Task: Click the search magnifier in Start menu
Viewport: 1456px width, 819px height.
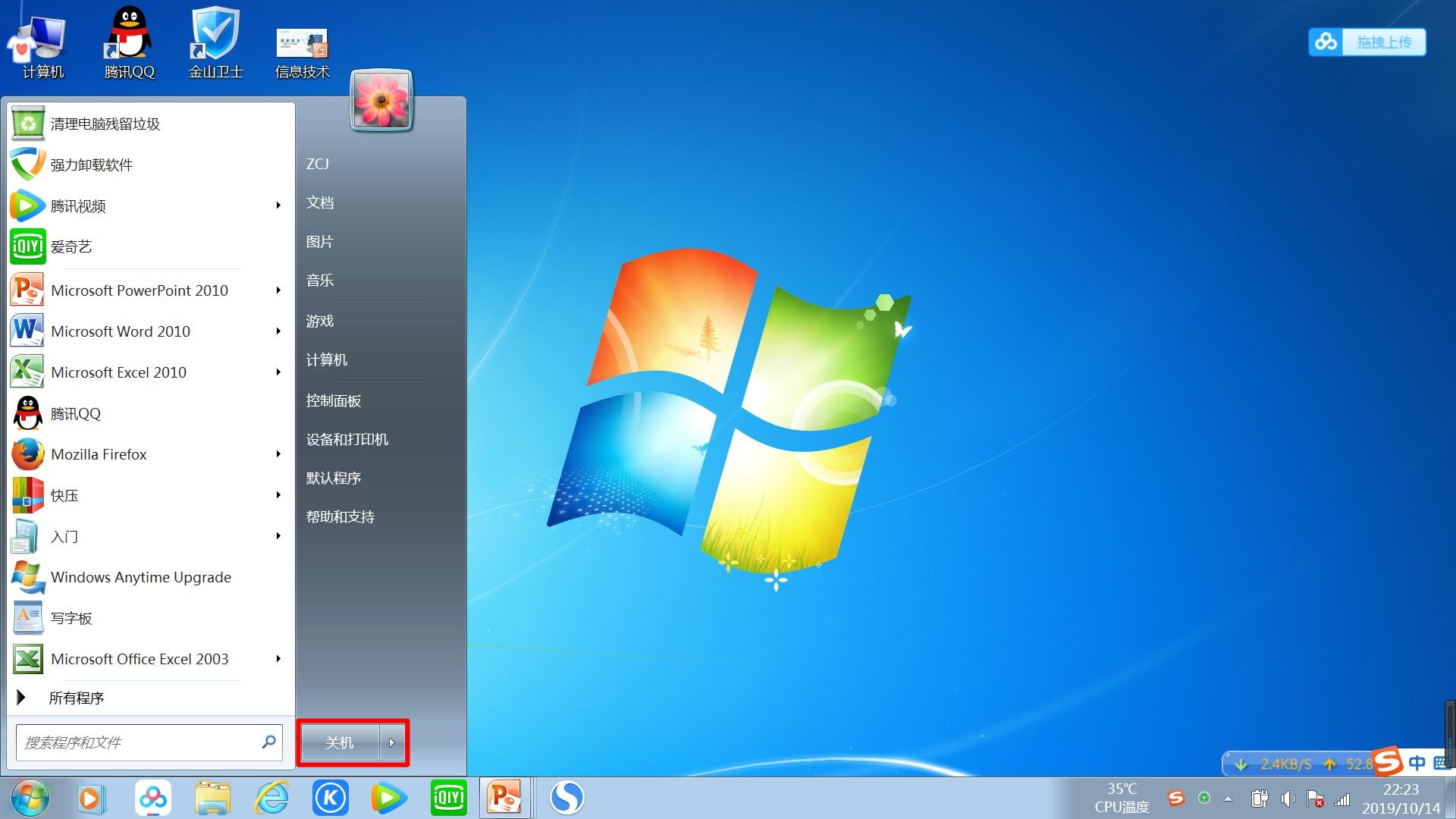Action: (268, 742)
